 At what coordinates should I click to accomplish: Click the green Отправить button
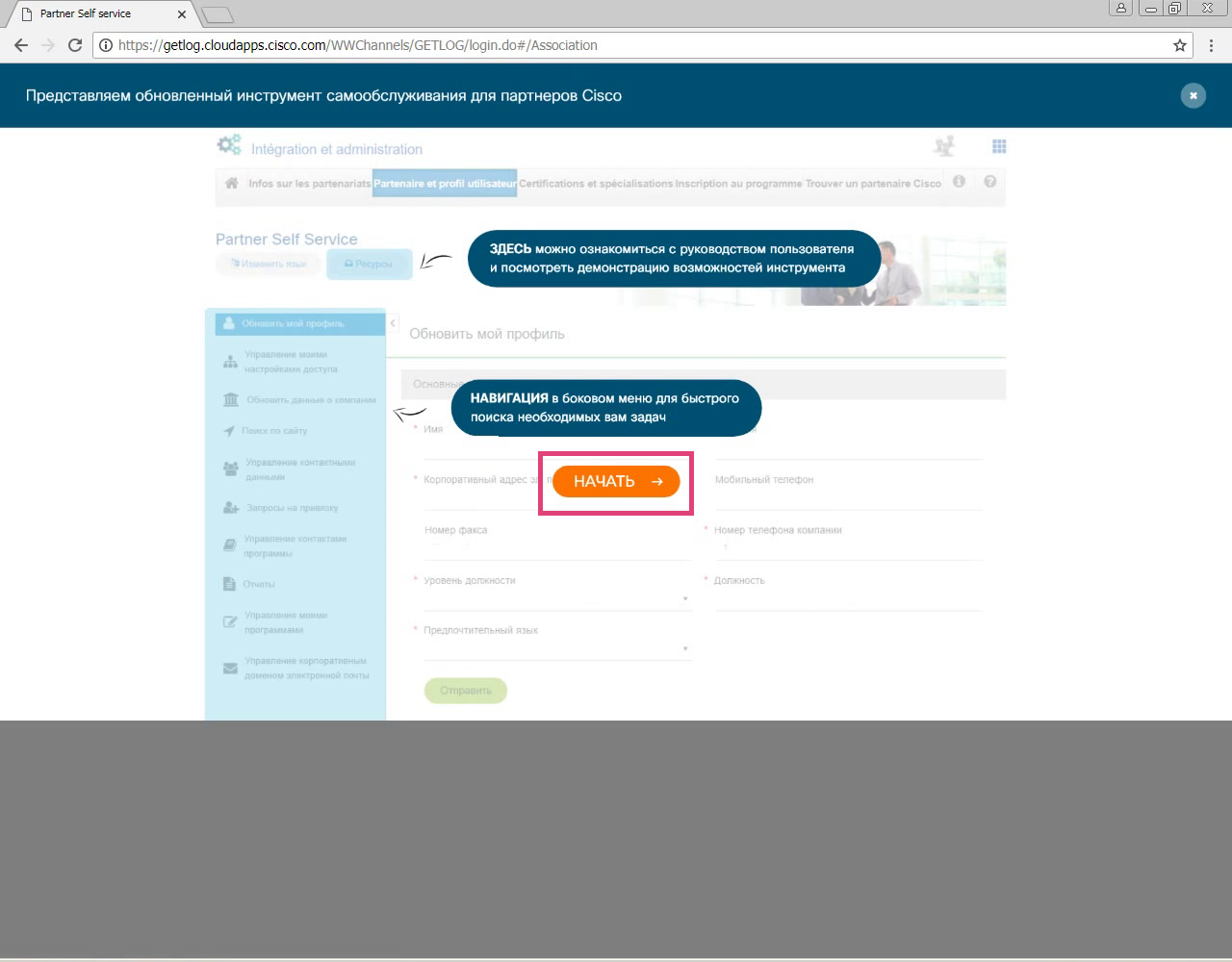click(x=466, y=691)
